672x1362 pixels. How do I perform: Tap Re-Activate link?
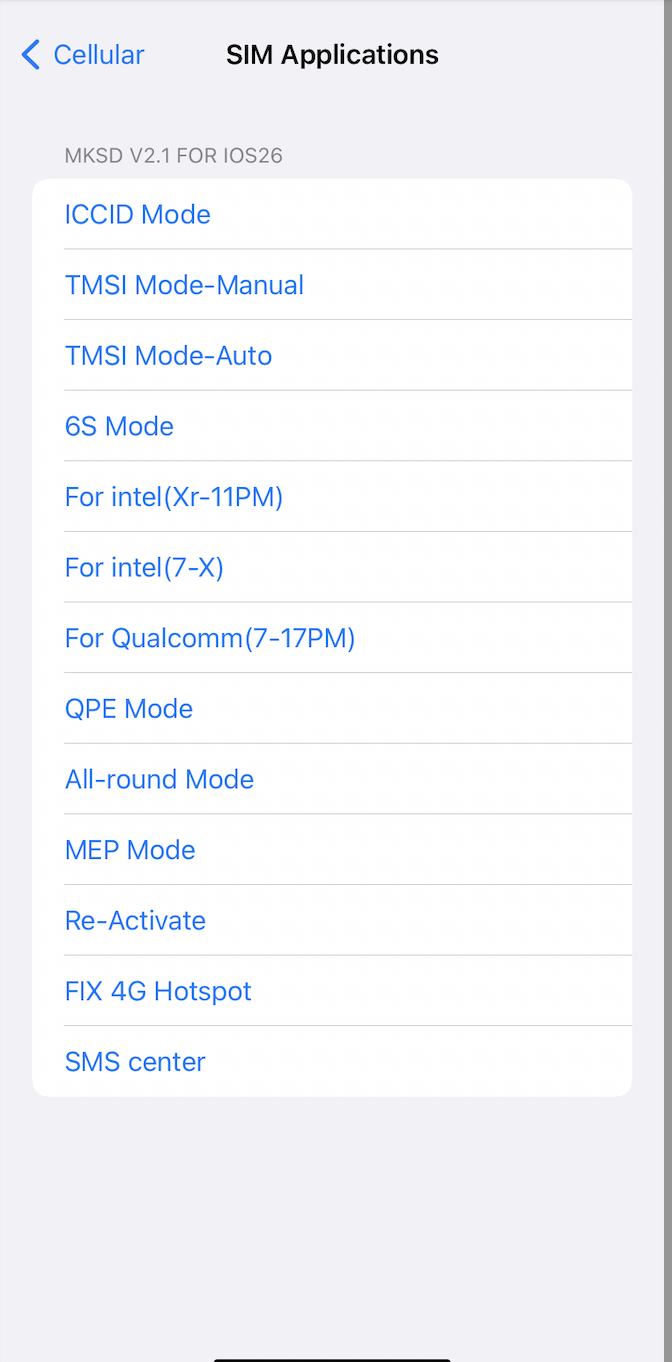pyautogui.click(x=135, y=920)
